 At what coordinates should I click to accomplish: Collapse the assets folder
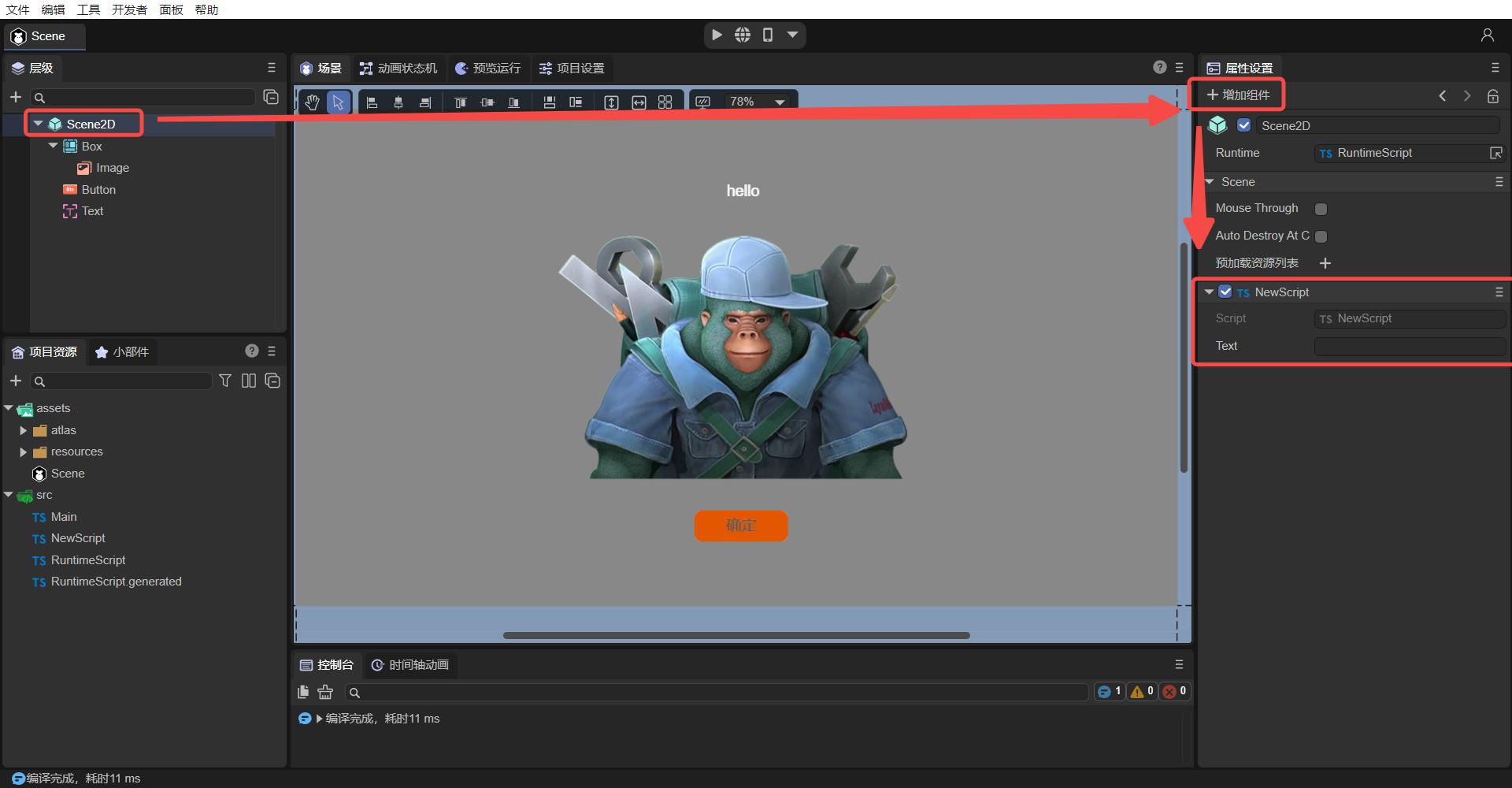(9, 408)
